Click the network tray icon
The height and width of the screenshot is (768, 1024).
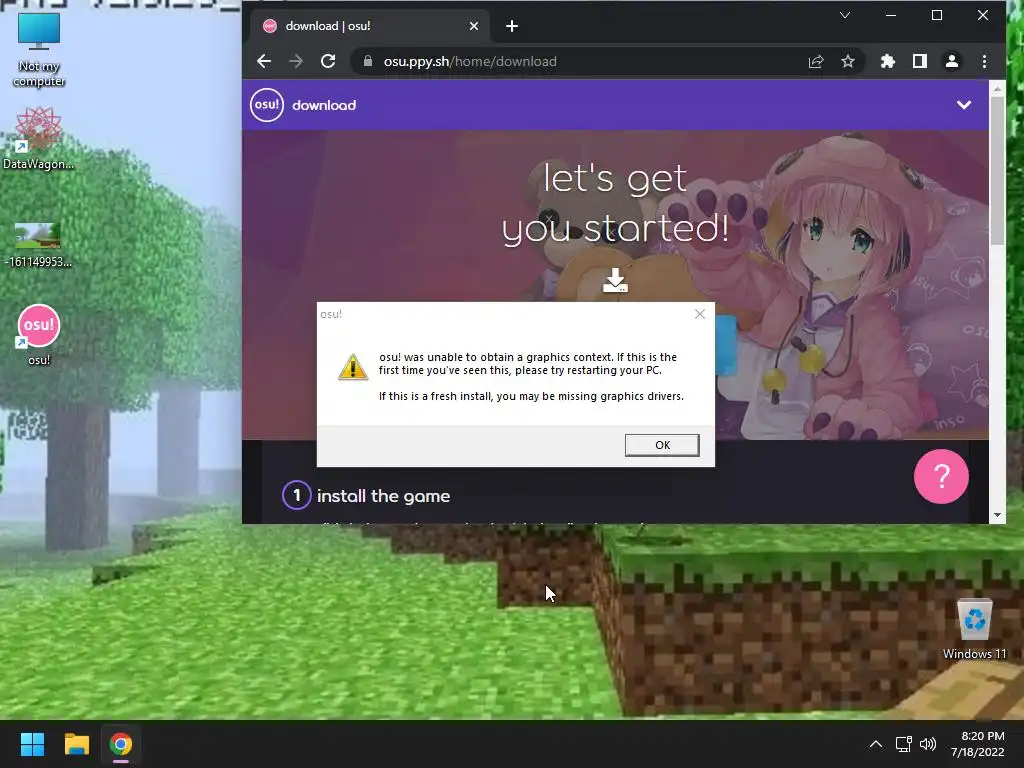point(904,744)
